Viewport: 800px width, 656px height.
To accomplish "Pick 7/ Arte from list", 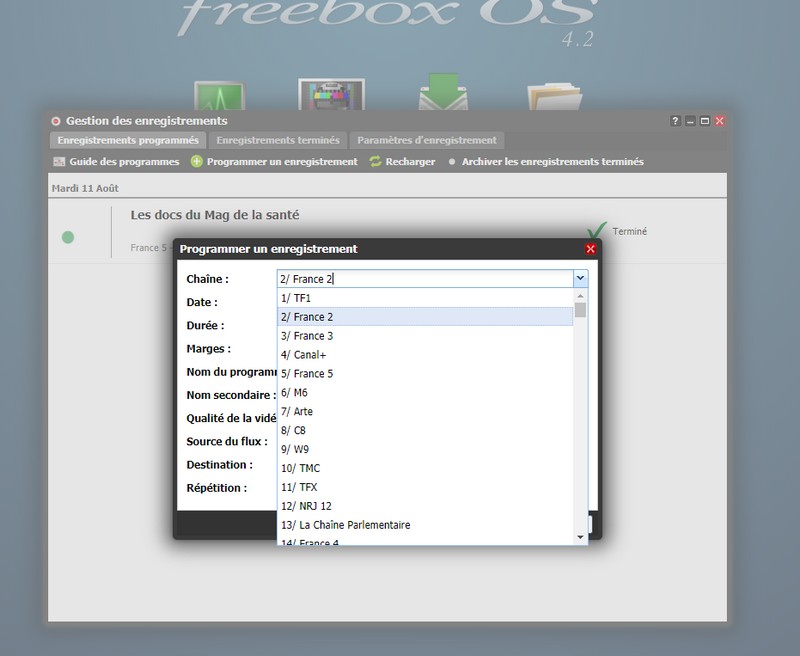I will 426,411.
